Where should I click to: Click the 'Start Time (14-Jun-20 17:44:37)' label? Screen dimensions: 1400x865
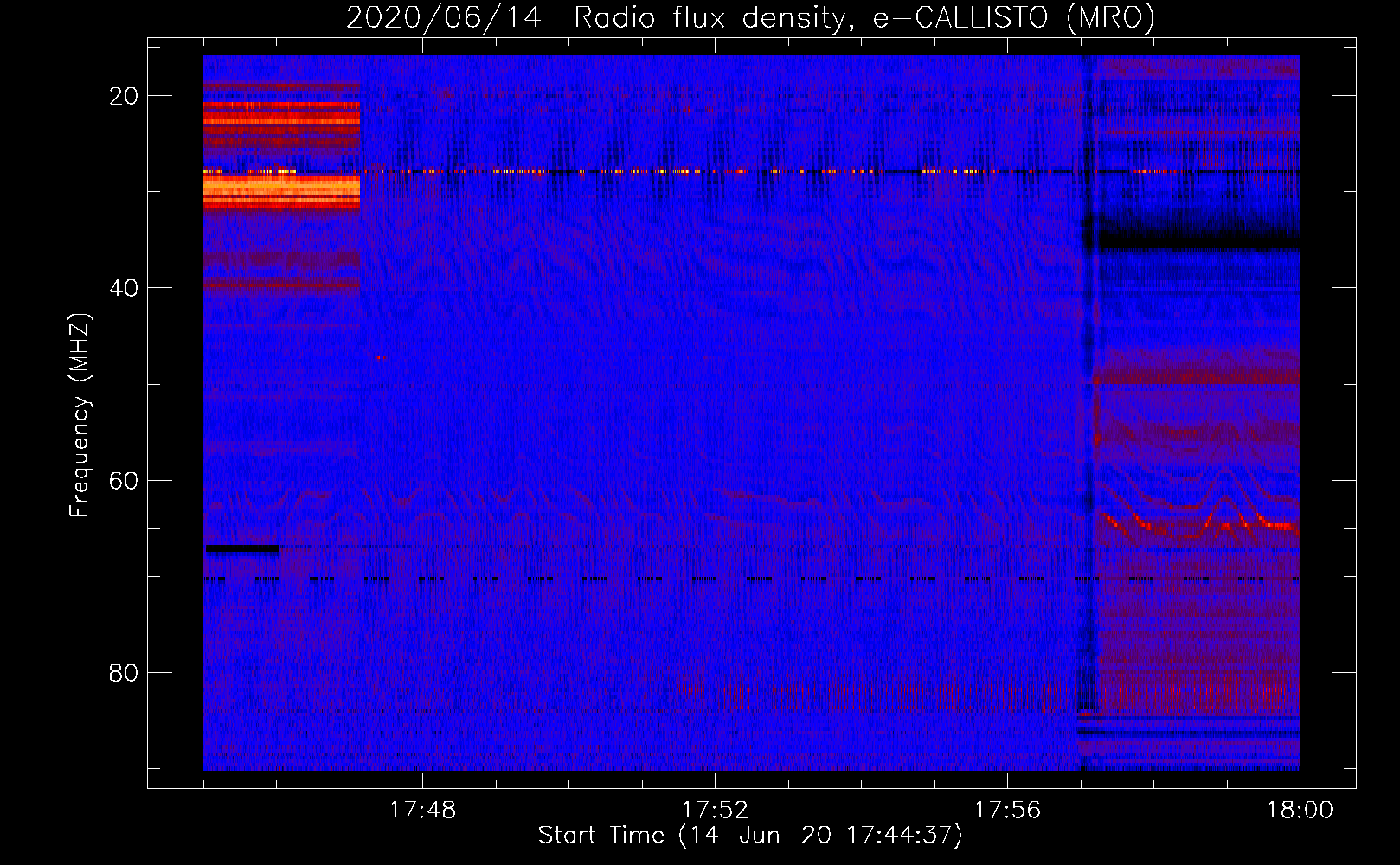click(750, 836)
